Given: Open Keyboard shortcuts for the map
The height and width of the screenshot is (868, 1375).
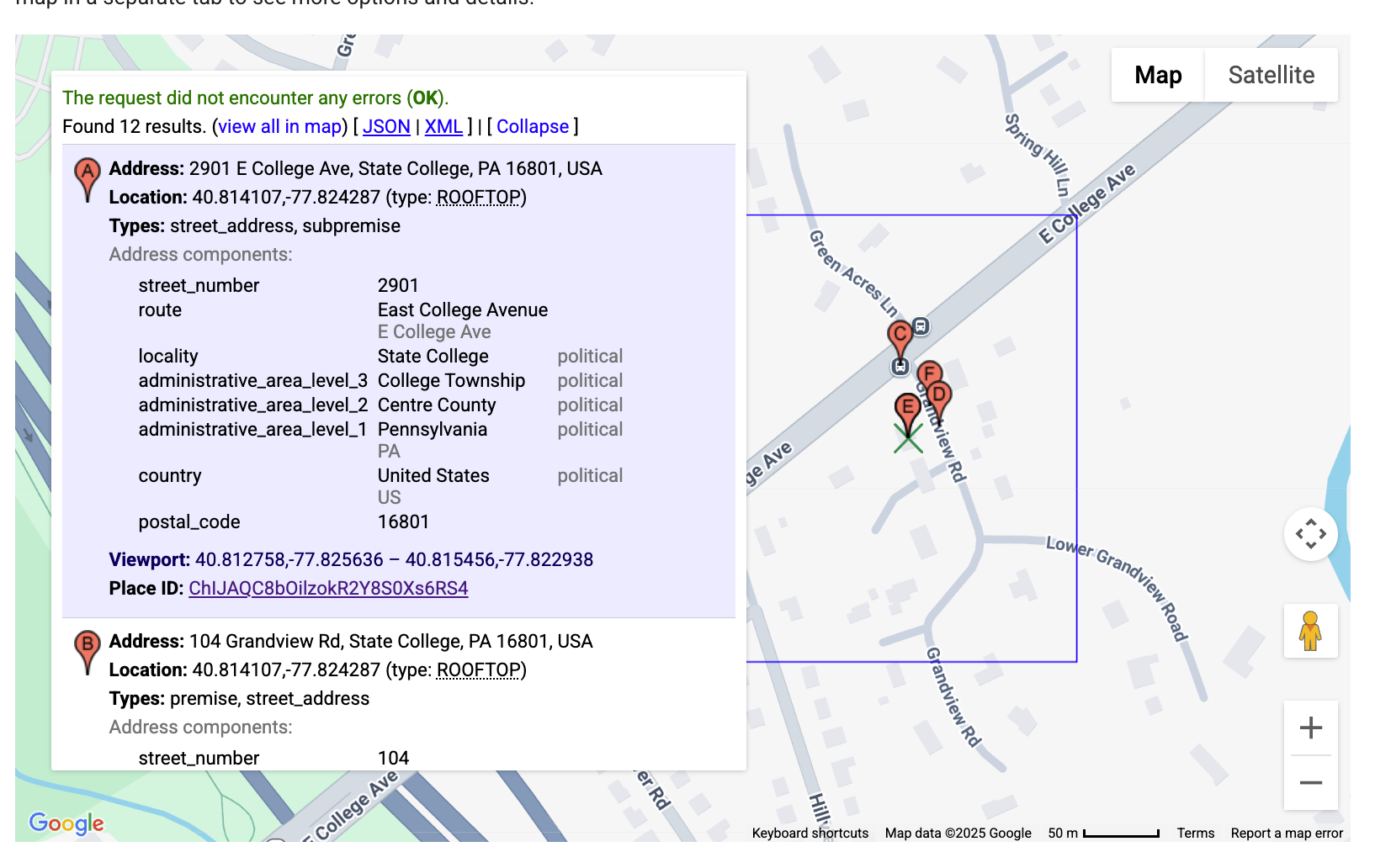Looking at the screenshot, I should click(x=810, y=833).
